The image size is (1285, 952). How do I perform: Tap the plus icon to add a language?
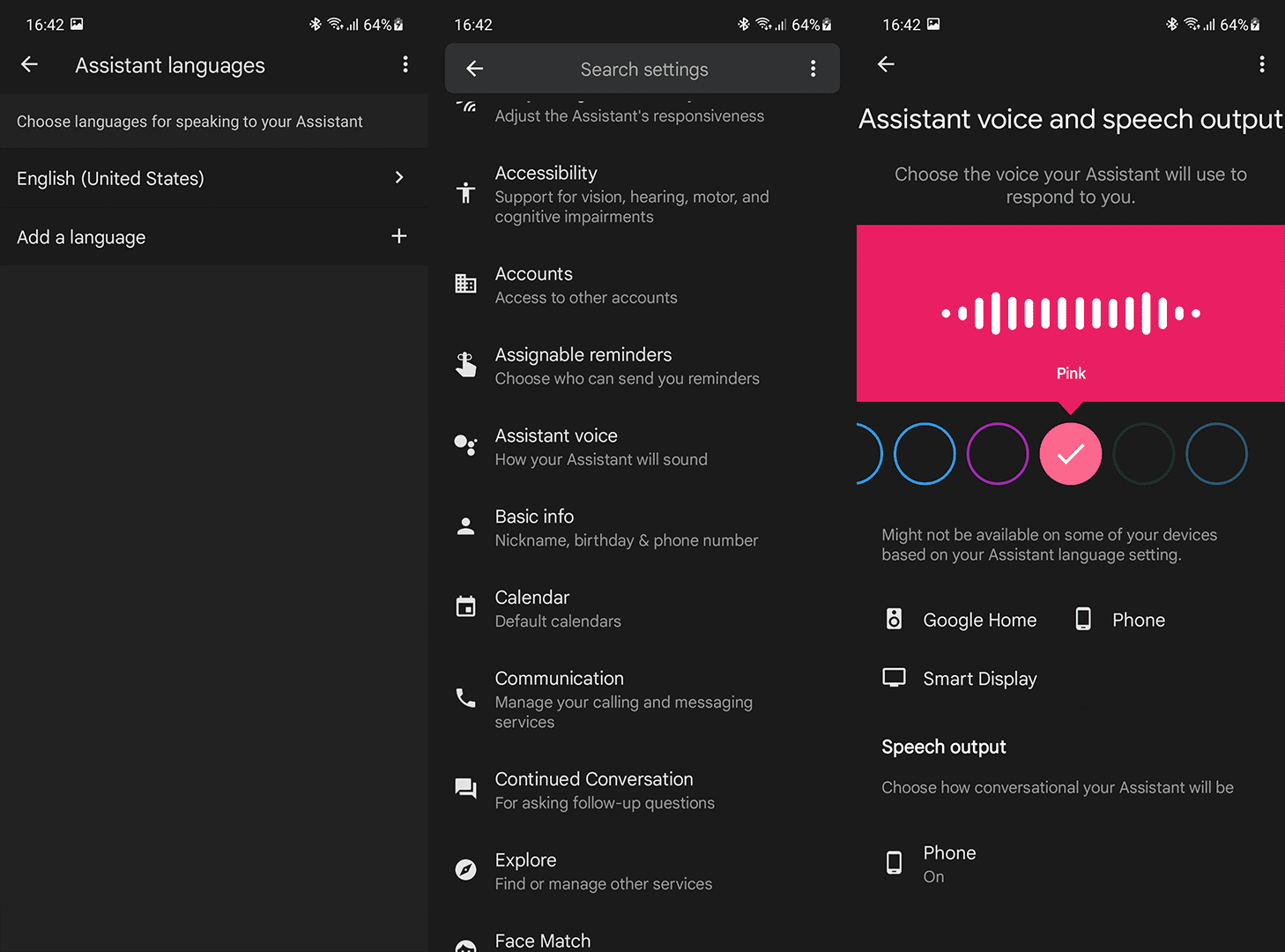(x=399, y=236)
